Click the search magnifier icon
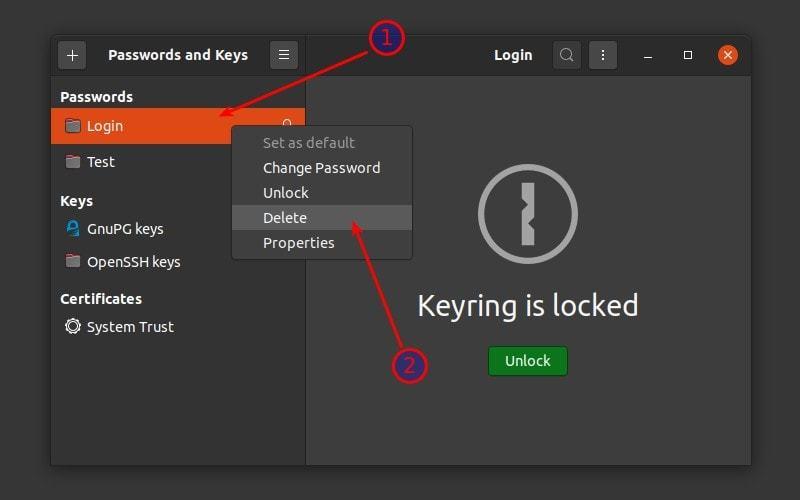Image resolution: width=800 pixels, height=500 pixels. [x=567, y=55]
